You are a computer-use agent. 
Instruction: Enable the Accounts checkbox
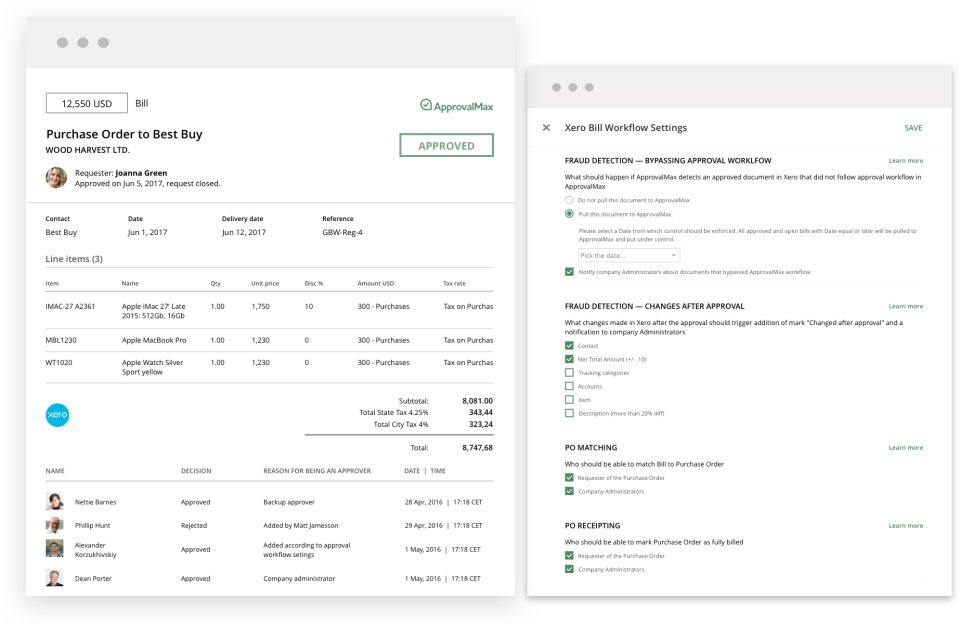pyautogui.click(x=569, y=386)
